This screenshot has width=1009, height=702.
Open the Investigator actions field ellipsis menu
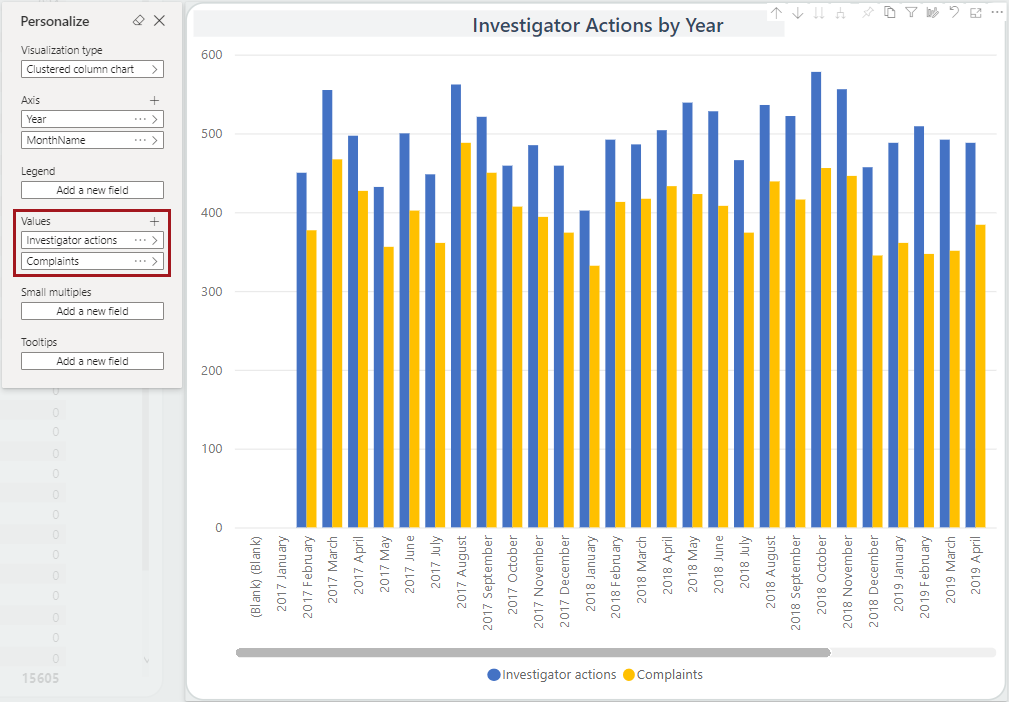click(x=140, y=240)
